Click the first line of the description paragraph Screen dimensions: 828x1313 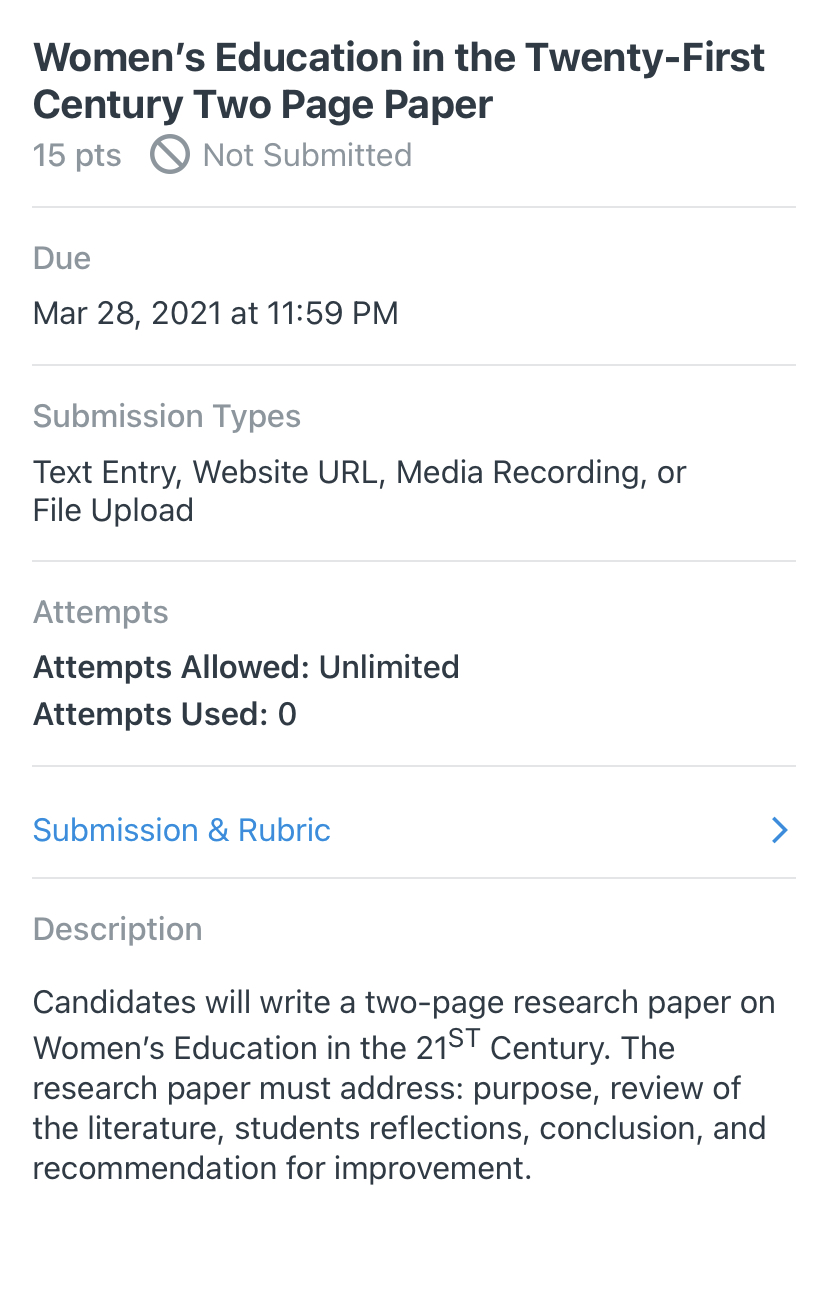(x=403, y=1002)
